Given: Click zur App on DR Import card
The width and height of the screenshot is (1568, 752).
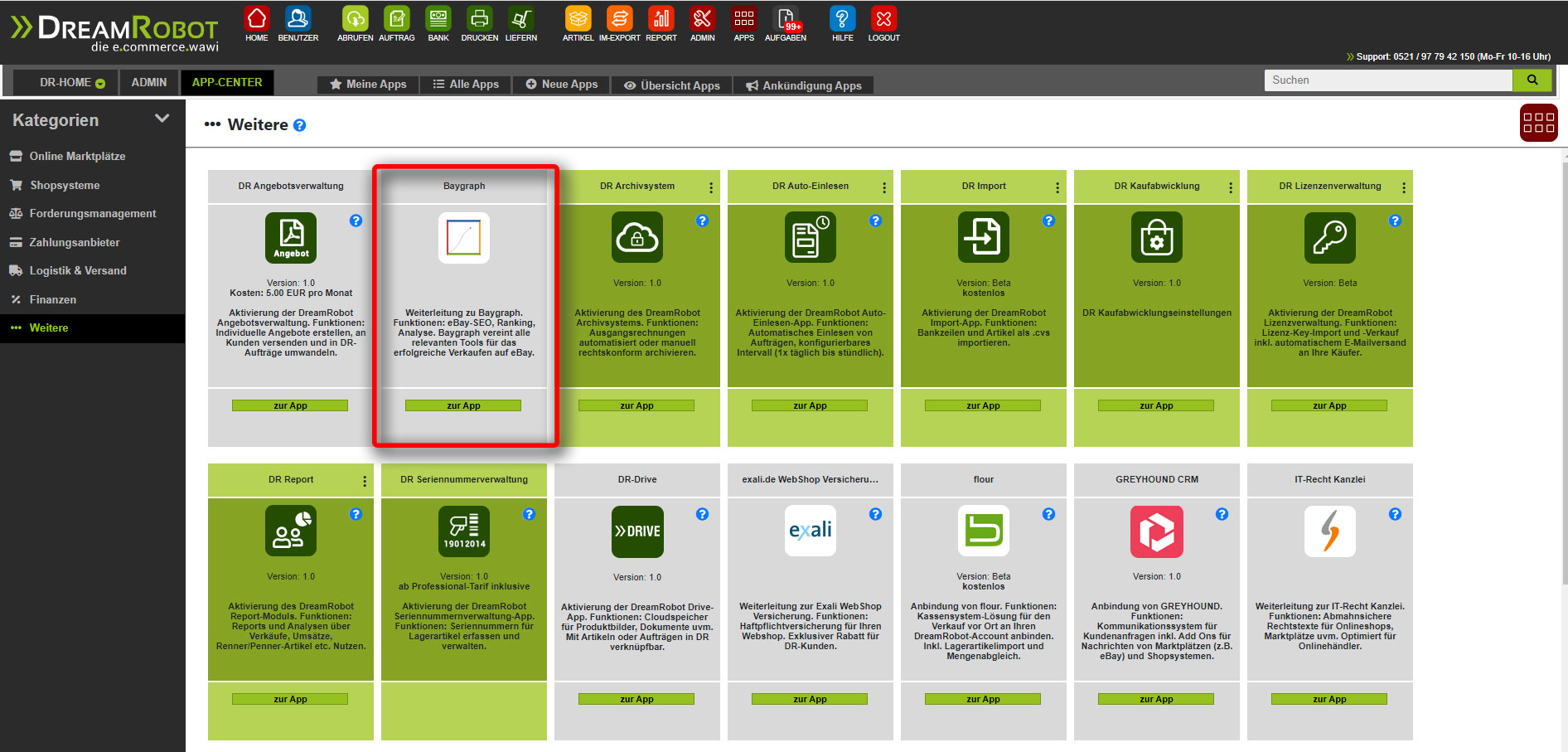Looking at the screenshot, I should tap(983, 405).
